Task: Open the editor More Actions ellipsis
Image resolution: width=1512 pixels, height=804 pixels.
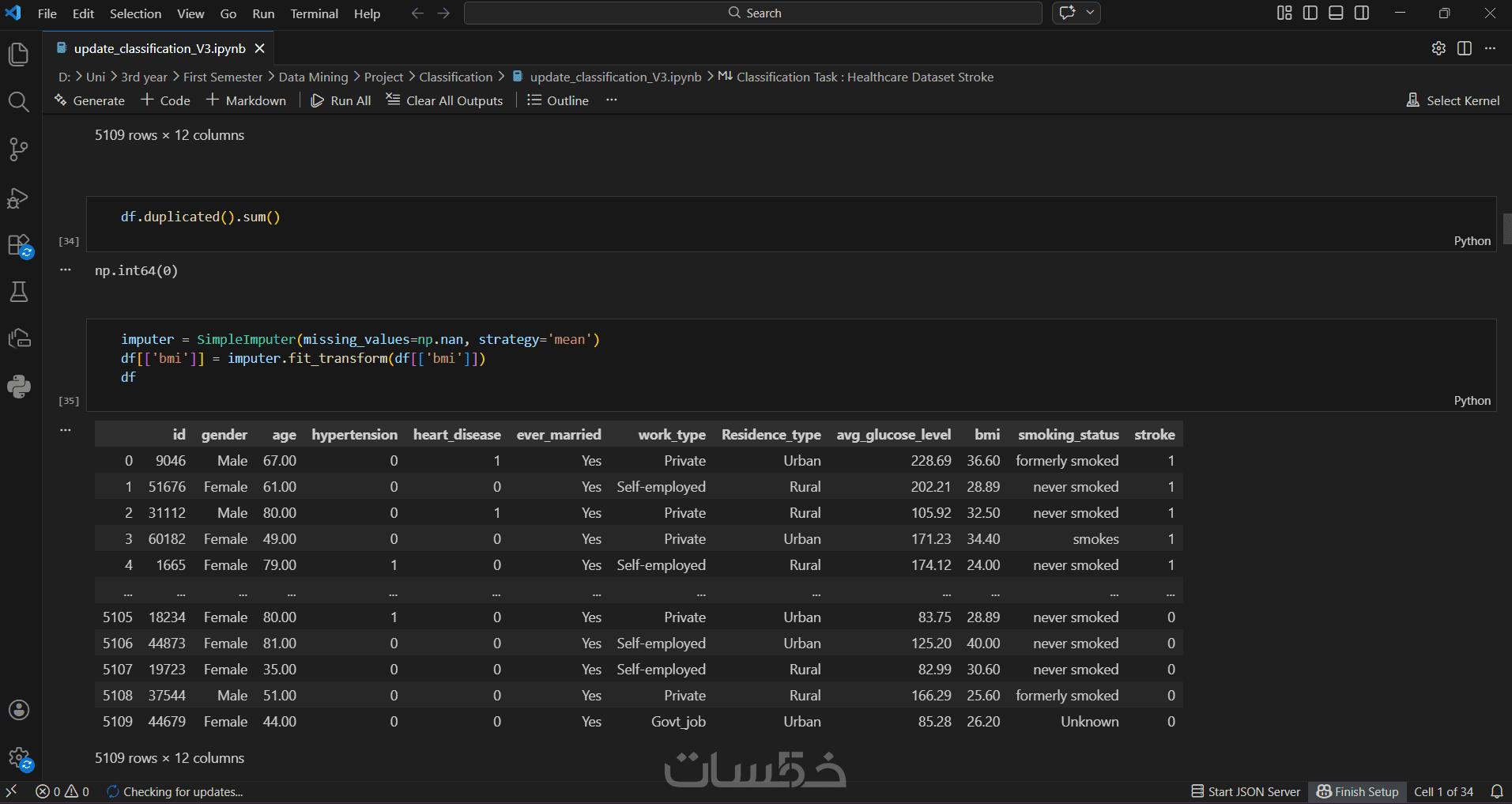Action: 1491,48
